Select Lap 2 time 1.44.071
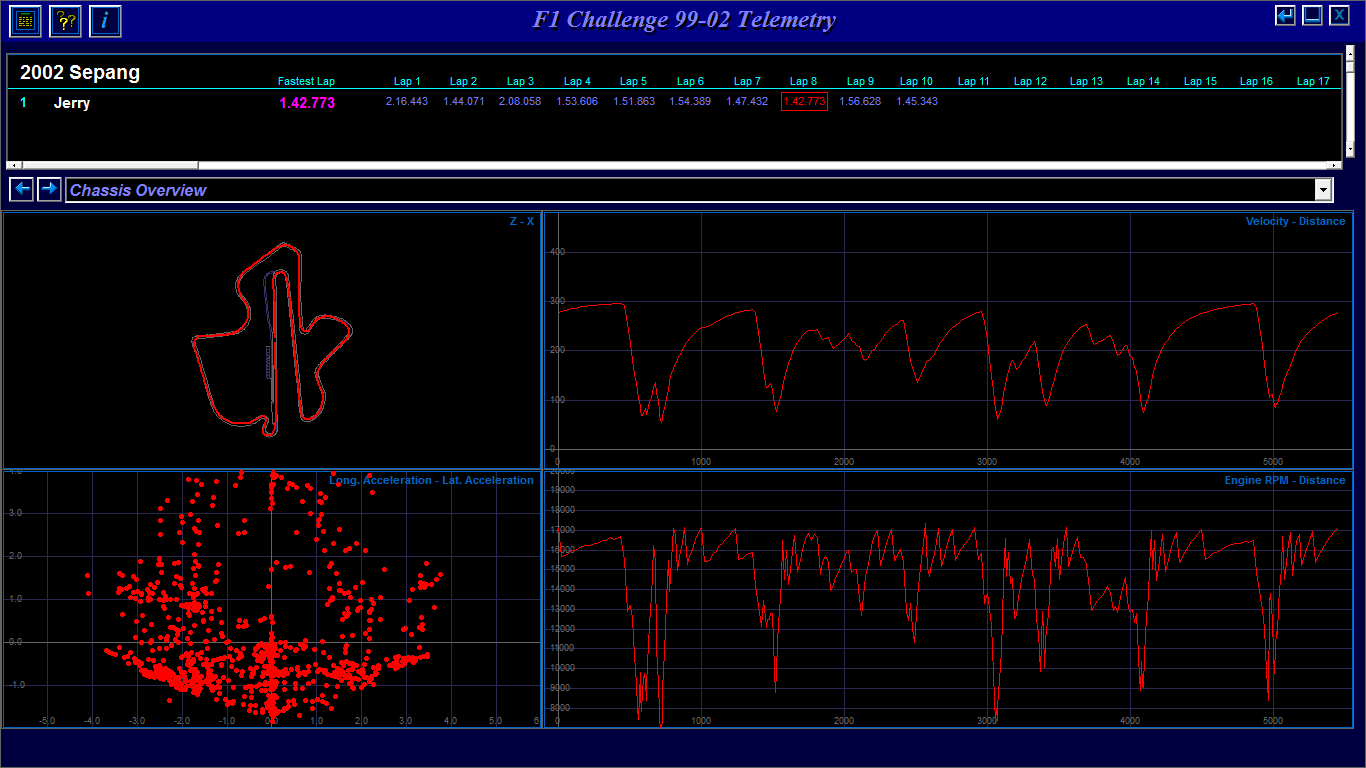This screenshot has height=768, width=1366. (x=464, y=102)
